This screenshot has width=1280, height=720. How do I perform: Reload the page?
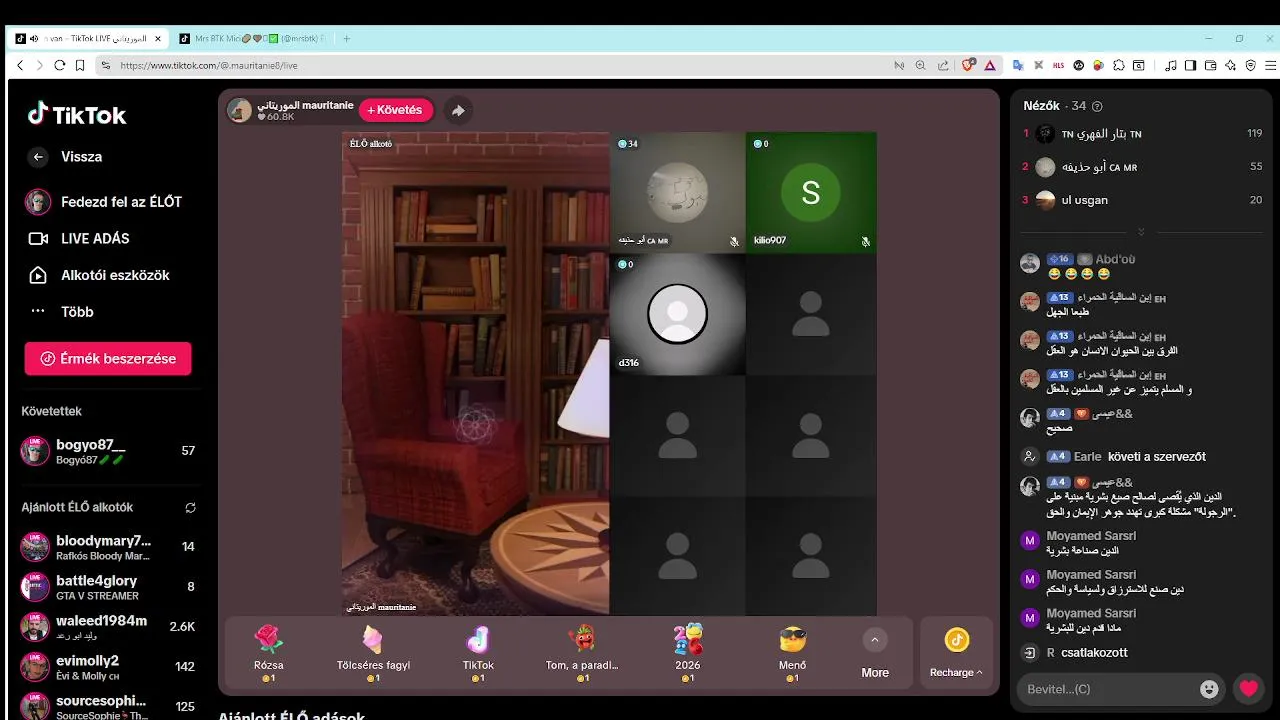pyautogui.click(x=59, y=65)
